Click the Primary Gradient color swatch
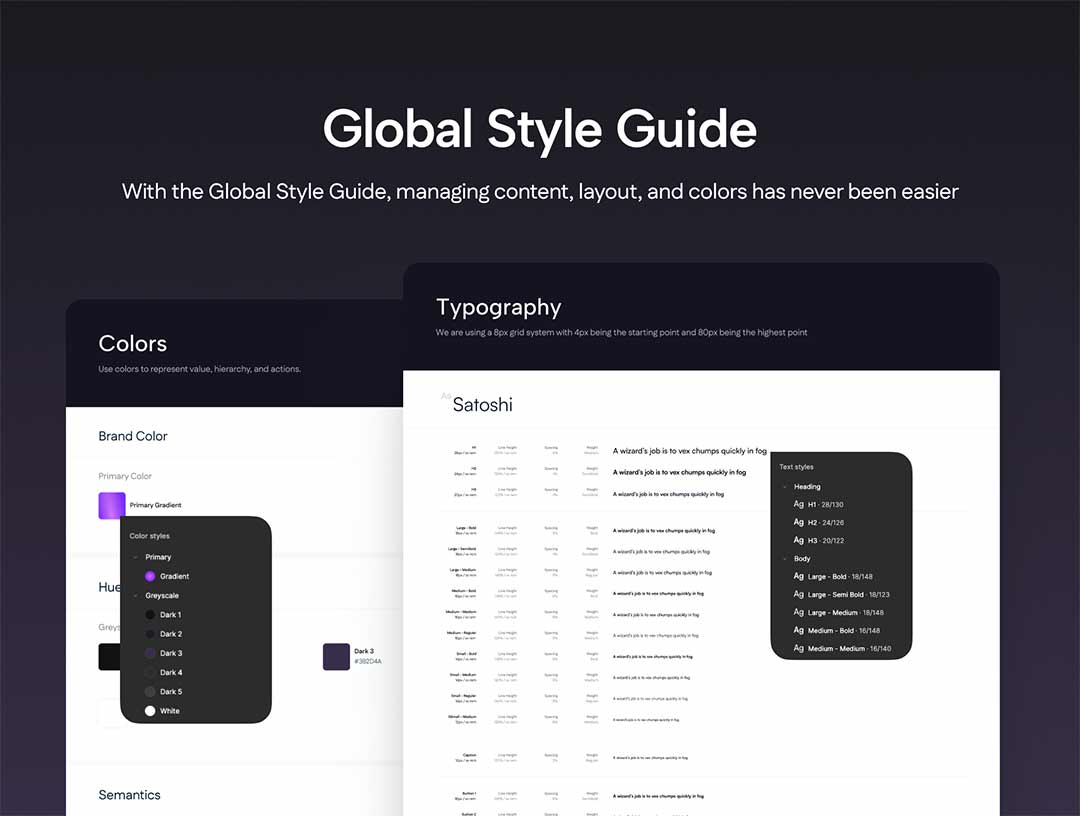 click(x=112, y=506)
